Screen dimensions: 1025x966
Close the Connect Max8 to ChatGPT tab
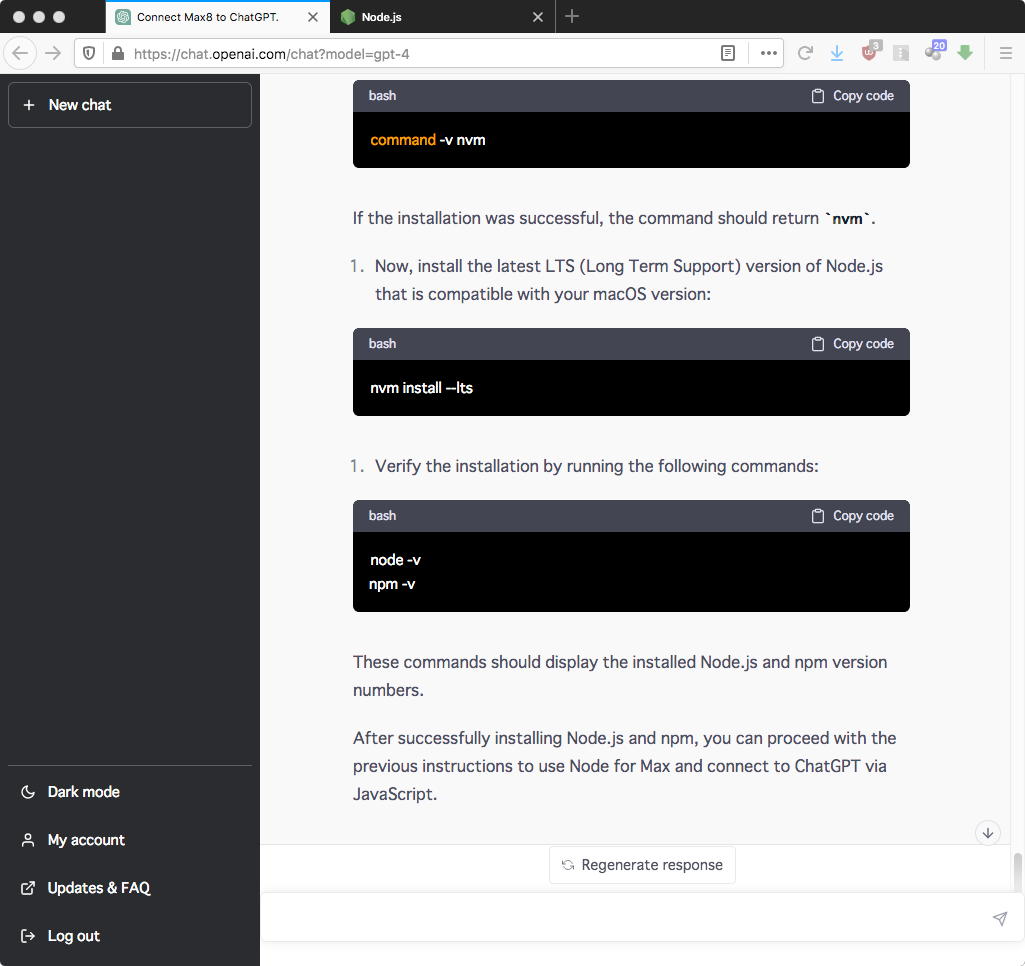(x=313, y=17)
